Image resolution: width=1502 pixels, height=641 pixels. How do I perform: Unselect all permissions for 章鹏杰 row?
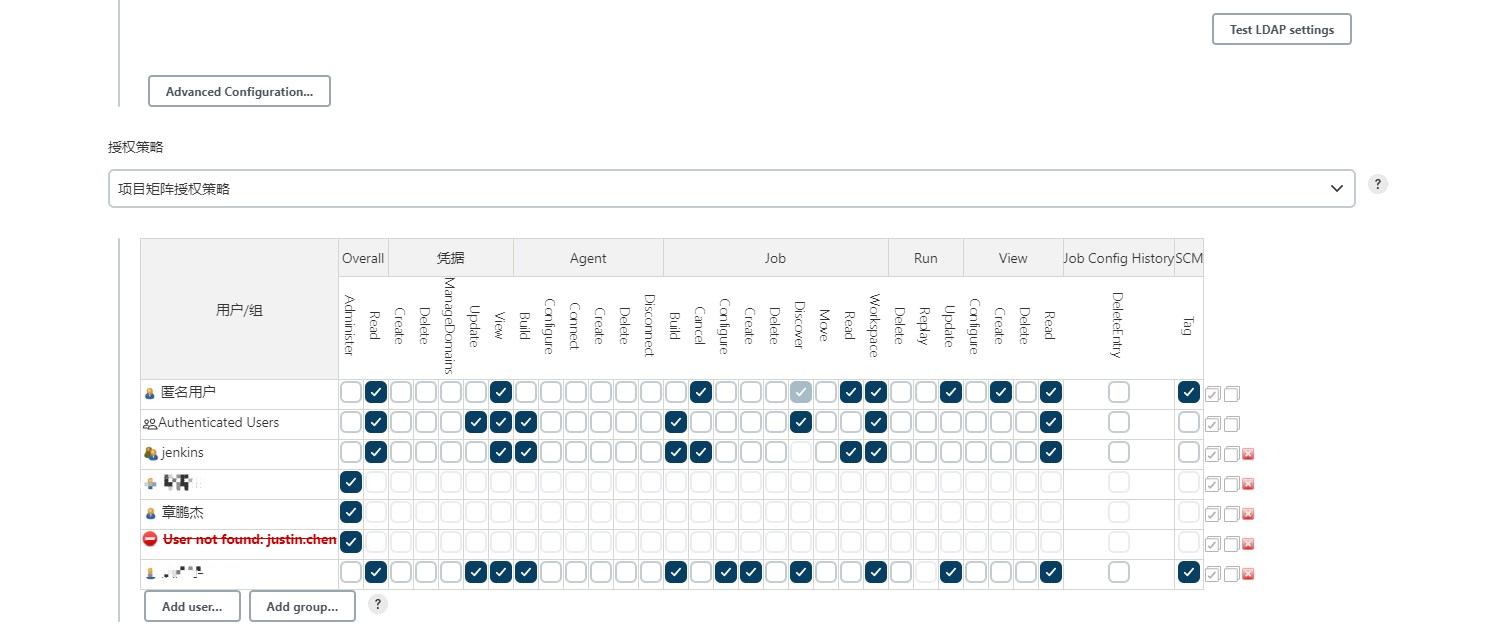coord(1232,514)
